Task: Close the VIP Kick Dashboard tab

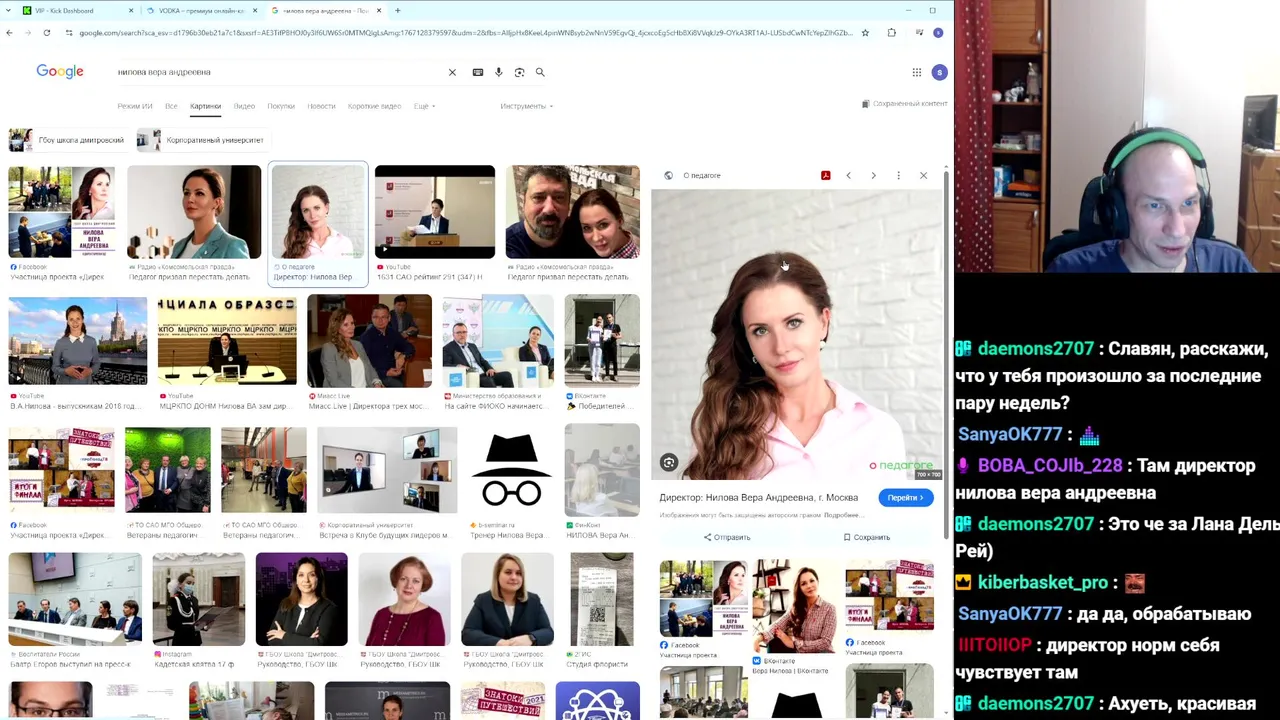Action: (x=131, y=10)
